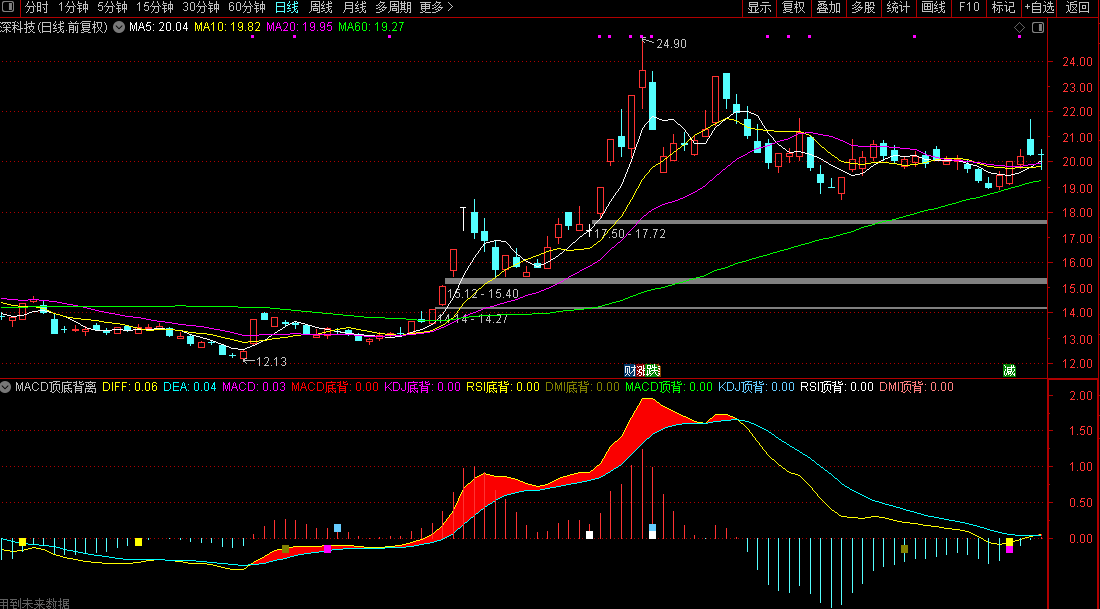Switch to 分时 chart

(36, 8)
